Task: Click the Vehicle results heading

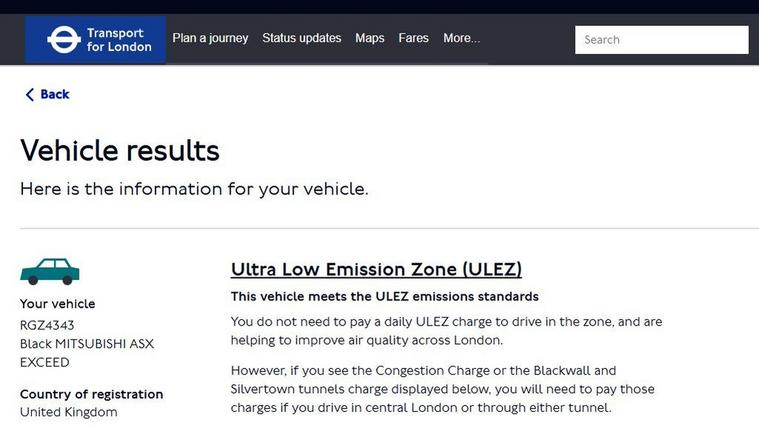Action: click(x=120, y=150)
